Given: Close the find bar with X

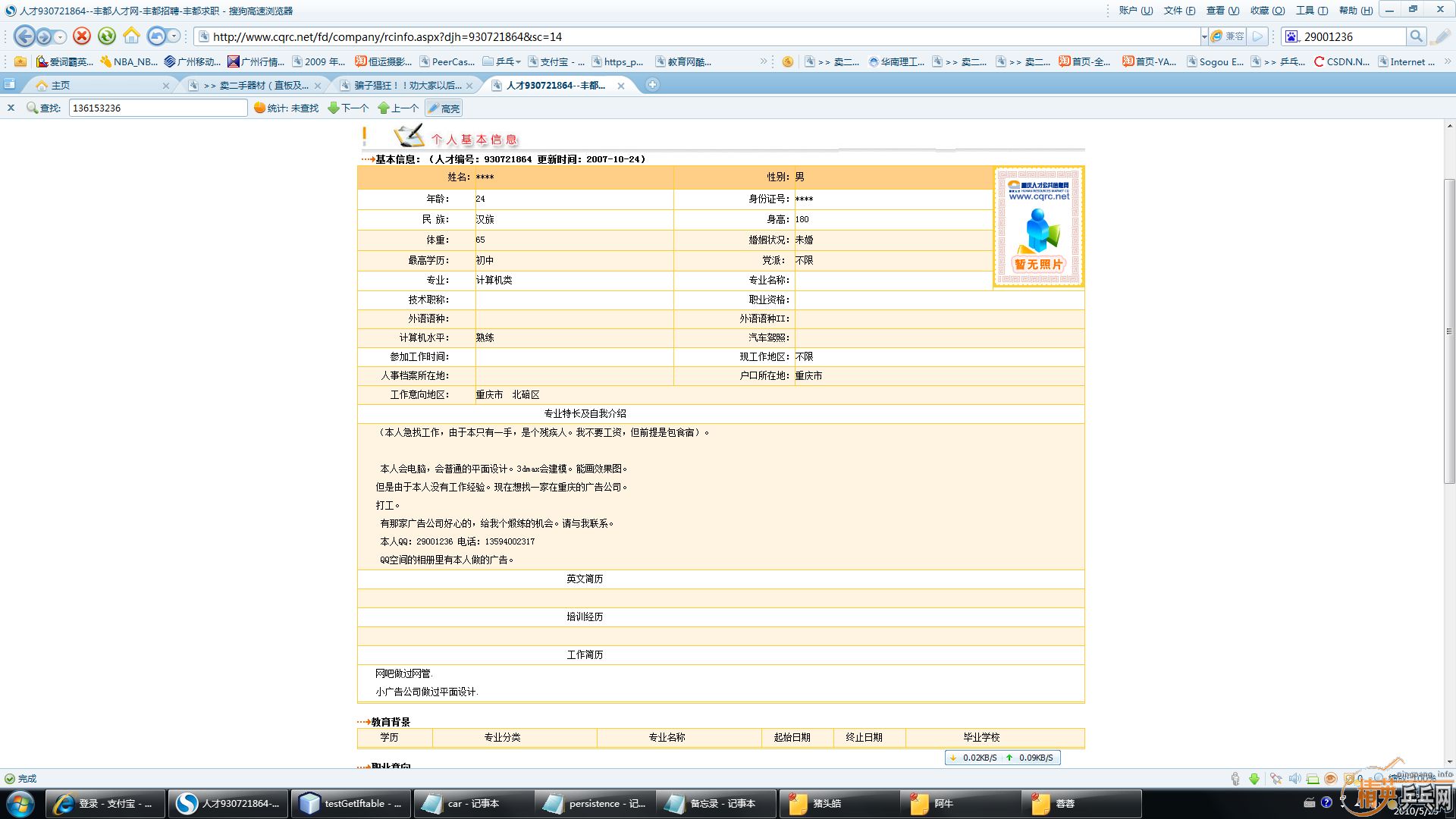Looking at the screenshot, I should [11, 108].
